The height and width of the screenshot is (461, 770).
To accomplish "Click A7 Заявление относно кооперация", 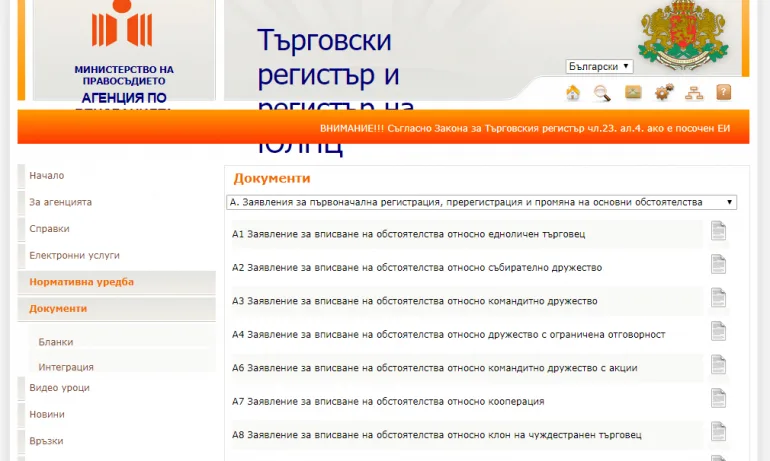I will (388, 401).
